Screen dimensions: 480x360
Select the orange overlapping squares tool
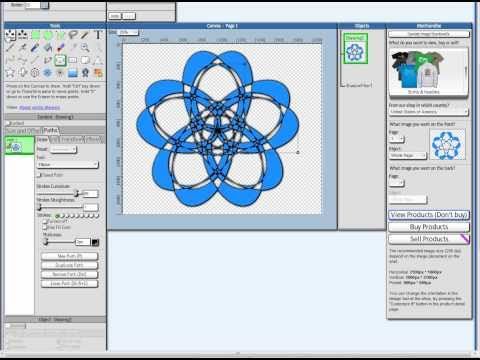coord(98,73)
